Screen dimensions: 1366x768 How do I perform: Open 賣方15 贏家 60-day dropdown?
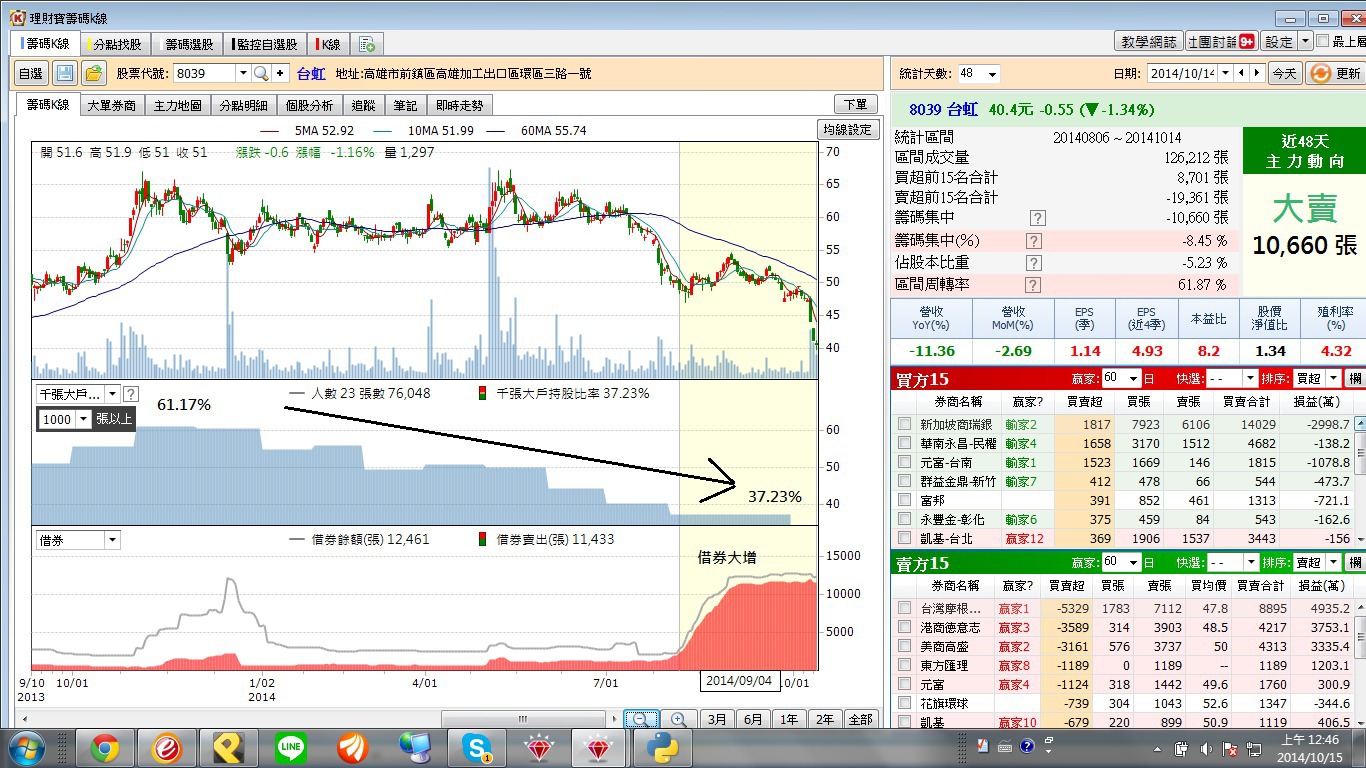click(x=1133, y=563)
